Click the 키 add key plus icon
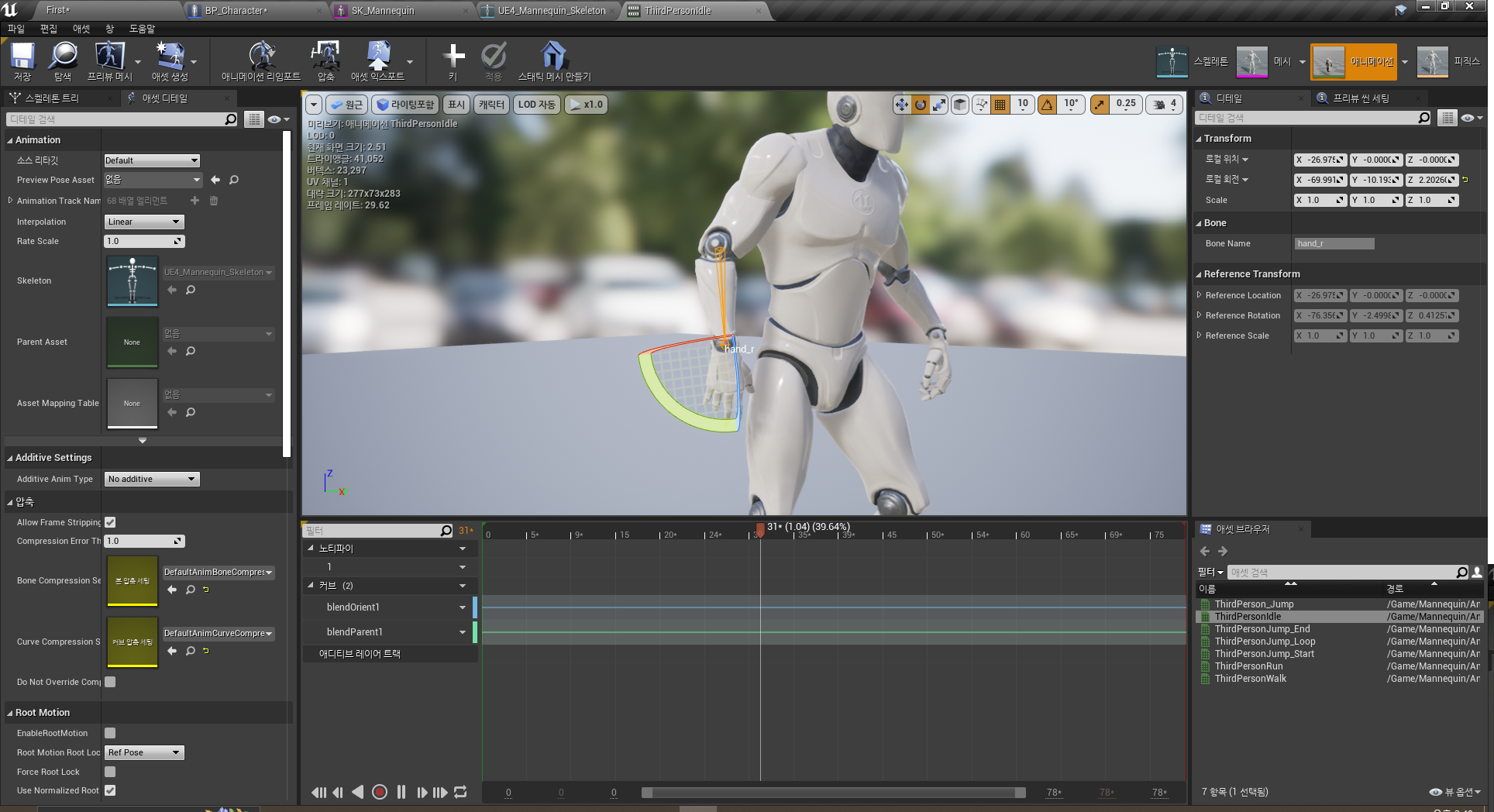This screenshot has width=1494, height=812. pyautogui.click(x=453, y=56)
